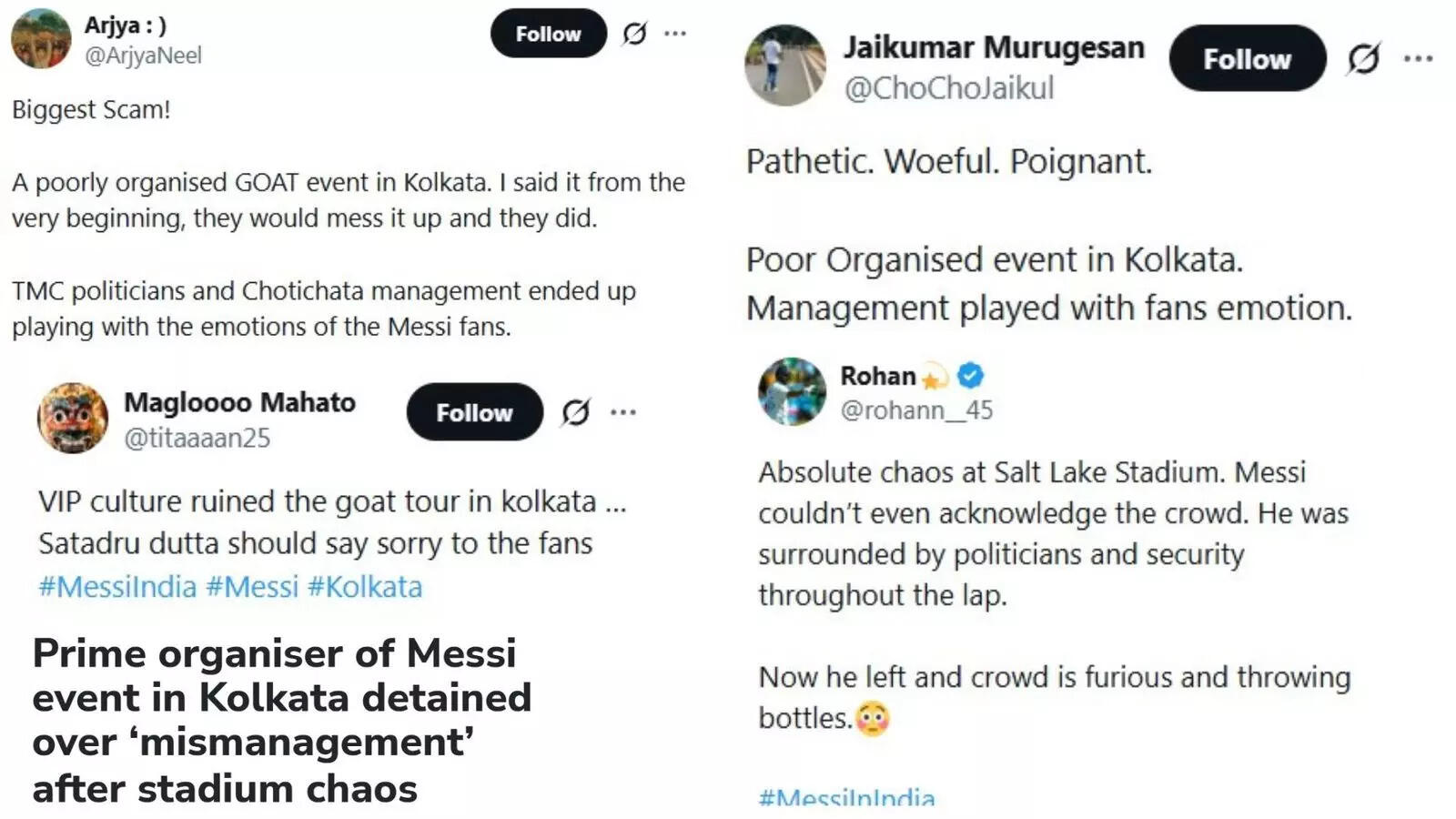Image resolution: width=1456 pixels, height=819 pixels.
Task: Open the #MessiIndia hashtag
Action: [x=117, y=587]
